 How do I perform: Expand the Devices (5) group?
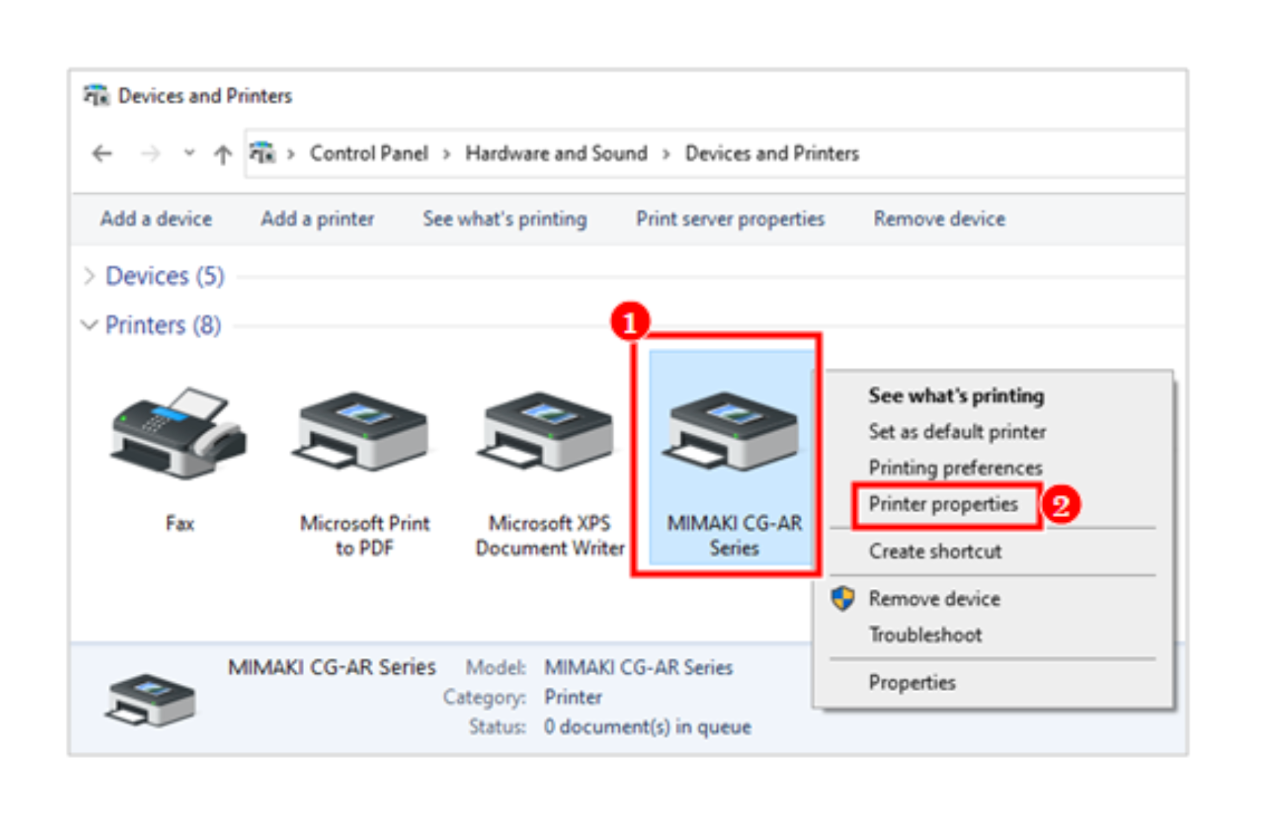pyautogui.click(x=90, y=276)
